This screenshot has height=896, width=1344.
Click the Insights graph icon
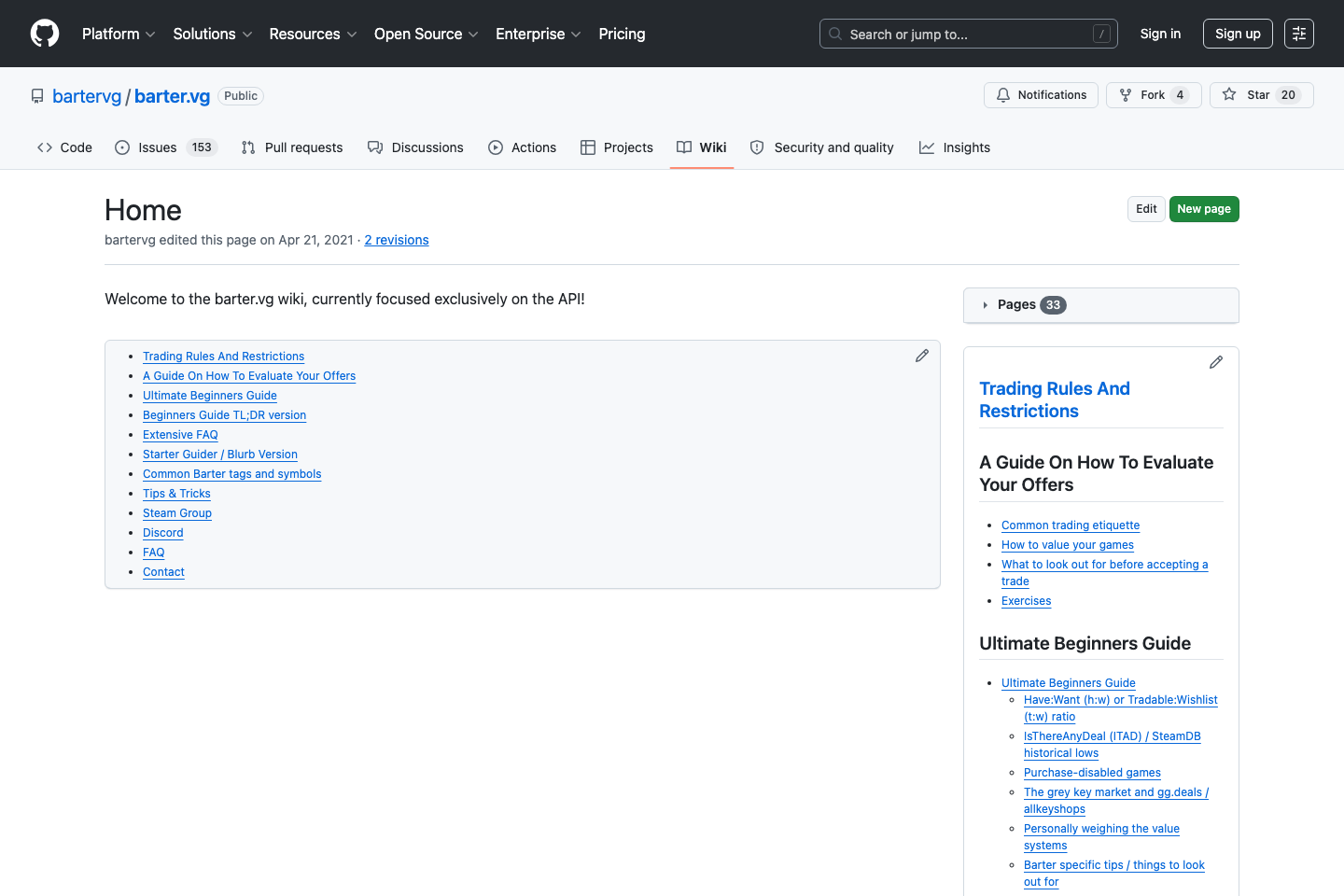[x=928, y=147]
